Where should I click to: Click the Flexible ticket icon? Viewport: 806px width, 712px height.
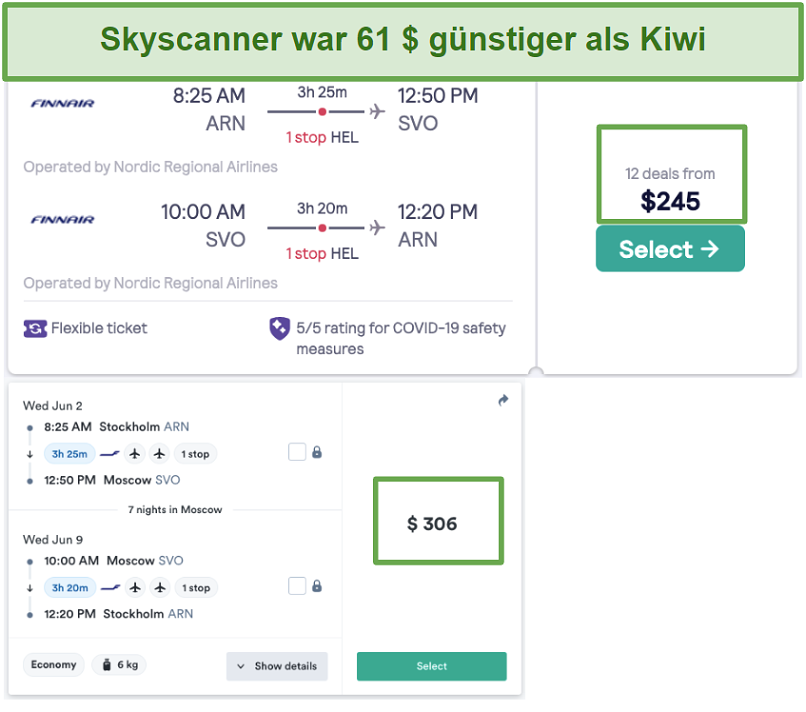coord(35,328)
